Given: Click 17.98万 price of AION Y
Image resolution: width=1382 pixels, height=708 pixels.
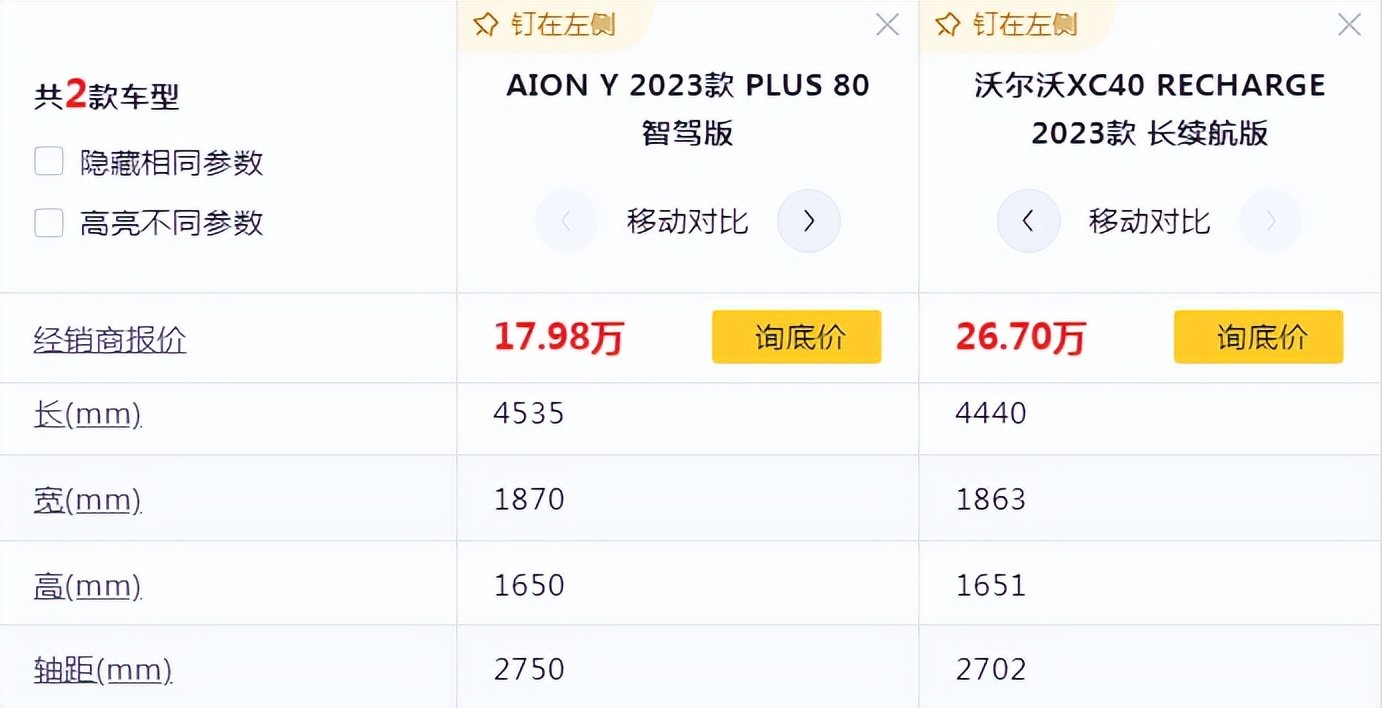Looking at the screenshot, I should (x=558, y=338).
